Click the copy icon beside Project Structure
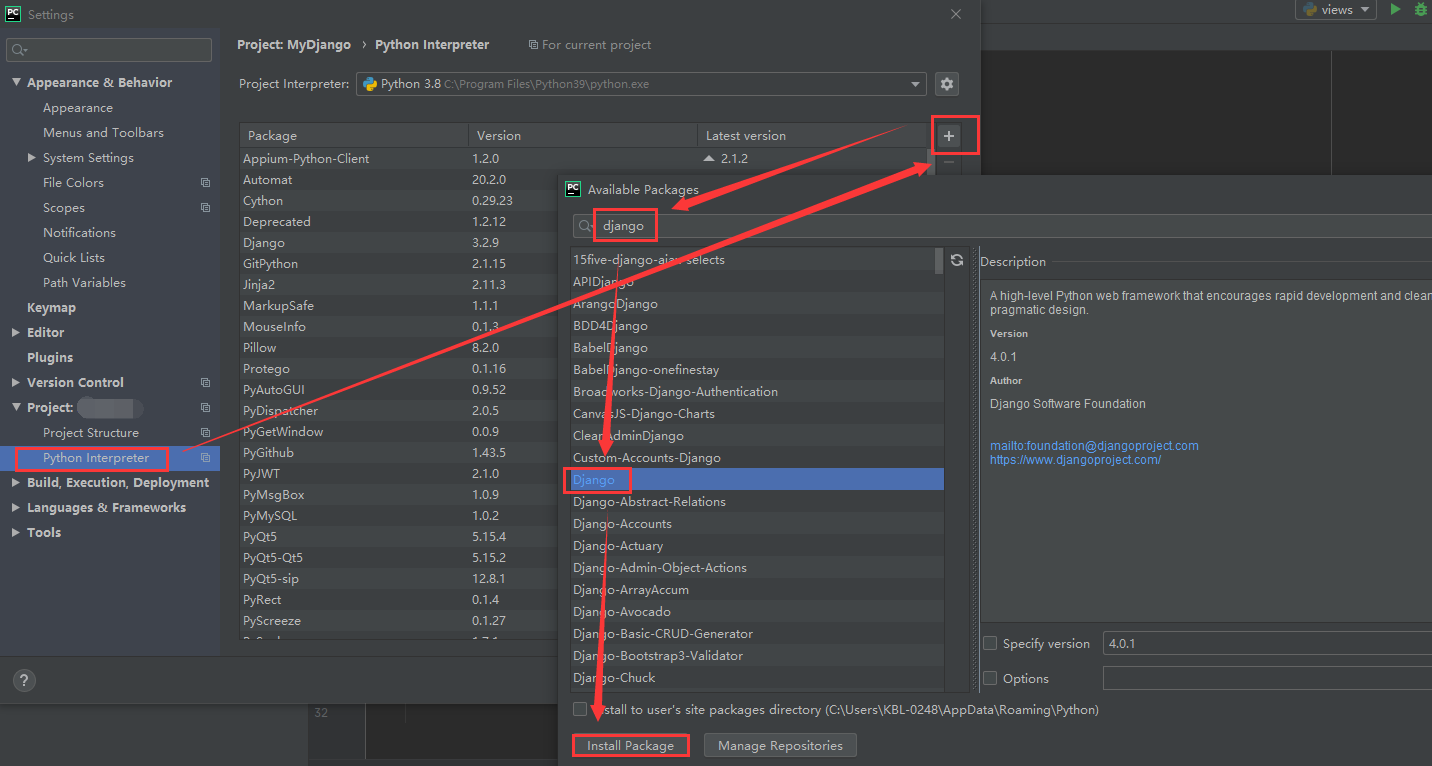Image resolution: width=1432 pixels, height=766 pixels. coord(205,433)
